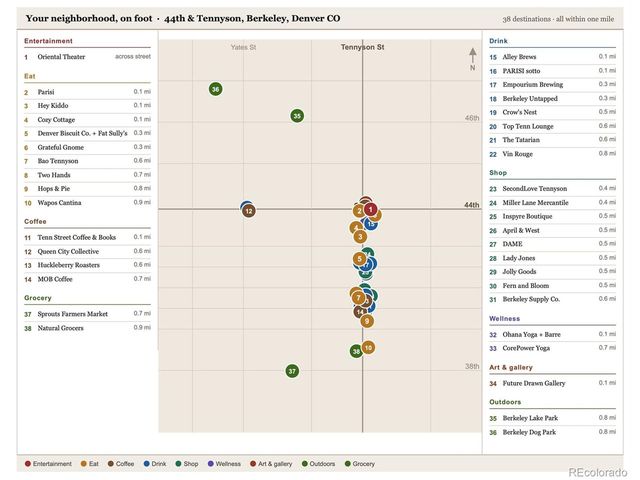Click Berkeley Dog Park list entry
This screenshot has height=480, width=640.
(x=553, y=432)
